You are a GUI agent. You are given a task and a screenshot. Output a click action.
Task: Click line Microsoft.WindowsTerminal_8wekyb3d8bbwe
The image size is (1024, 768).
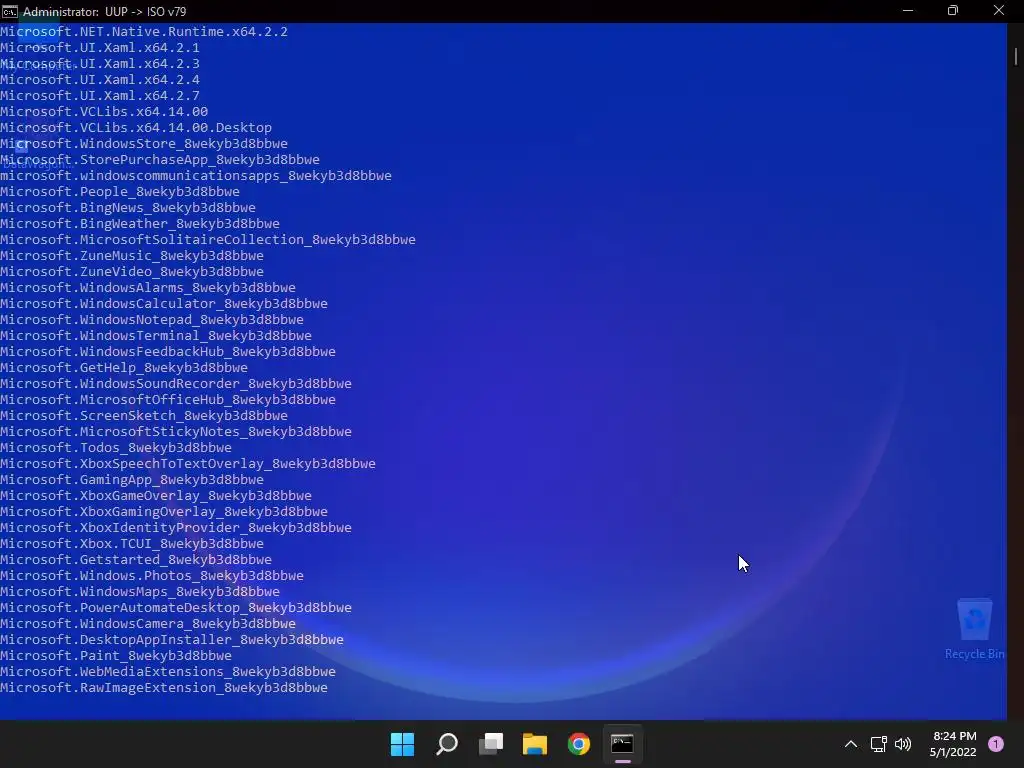156,336
